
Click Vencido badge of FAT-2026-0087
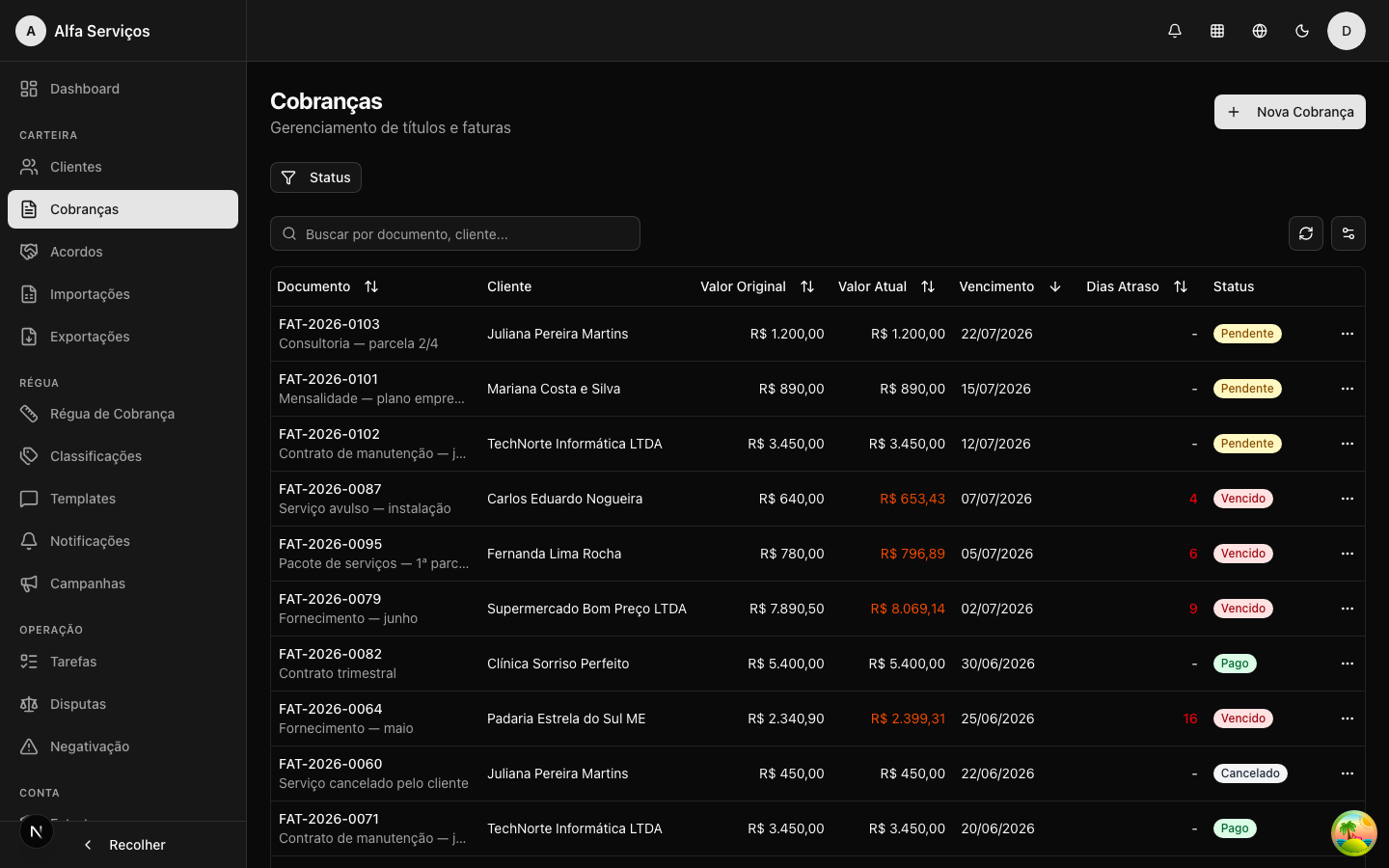[1243, 499]
